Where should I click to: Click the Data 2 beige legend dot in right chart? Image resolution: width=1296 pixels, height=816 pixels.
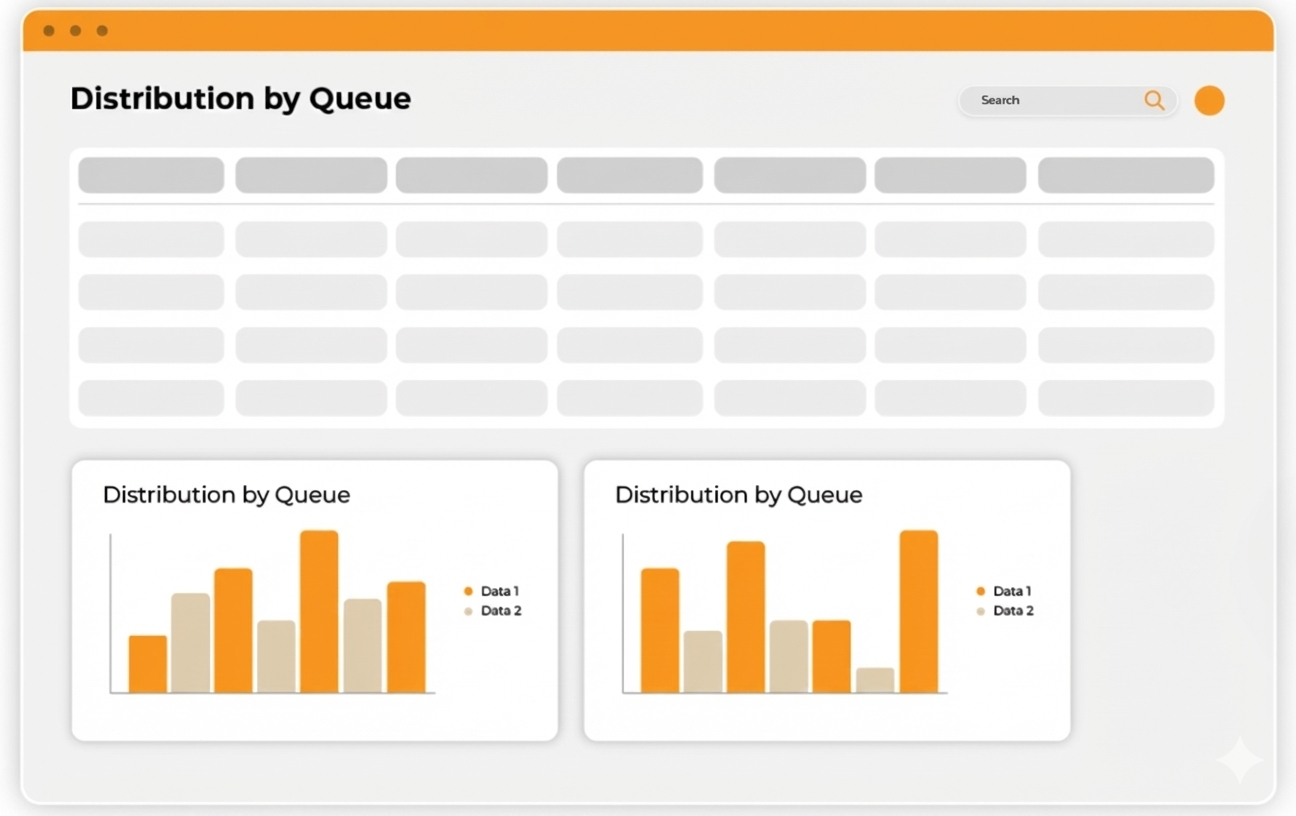point(981,611)
